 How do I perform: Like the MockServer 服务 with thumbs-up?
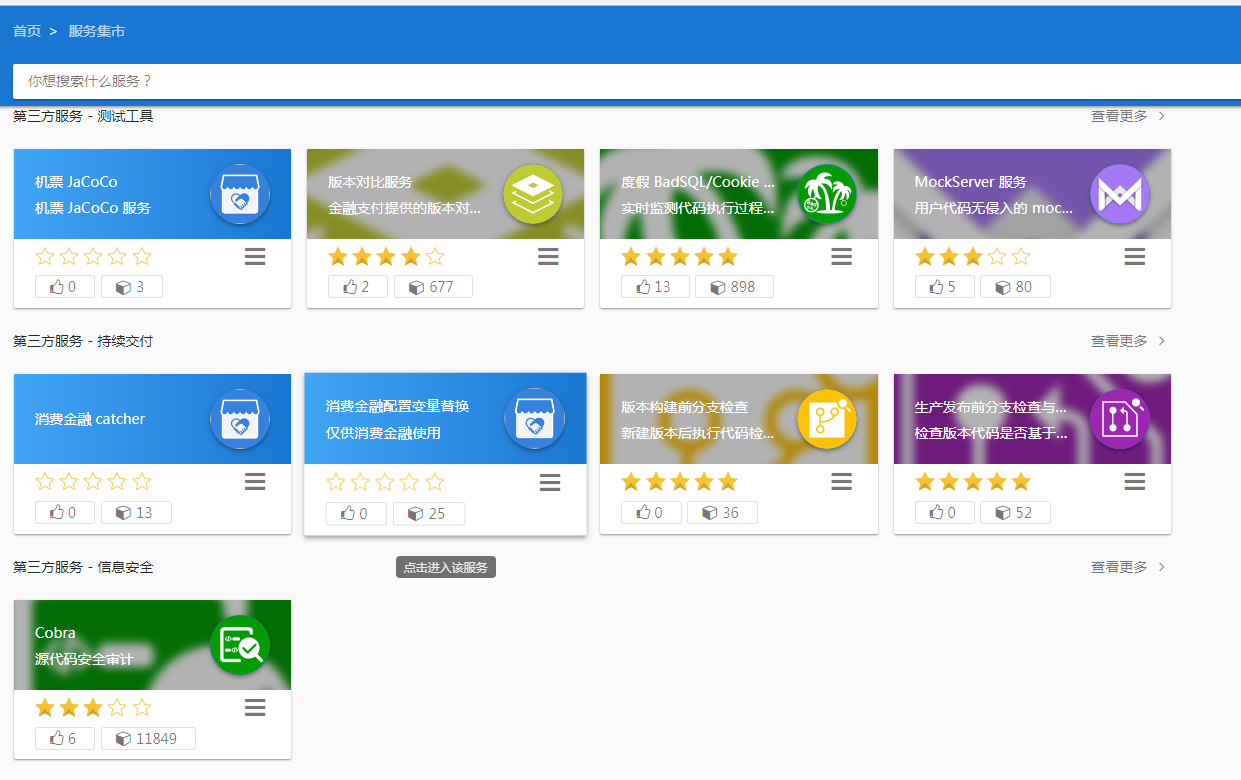944,287
